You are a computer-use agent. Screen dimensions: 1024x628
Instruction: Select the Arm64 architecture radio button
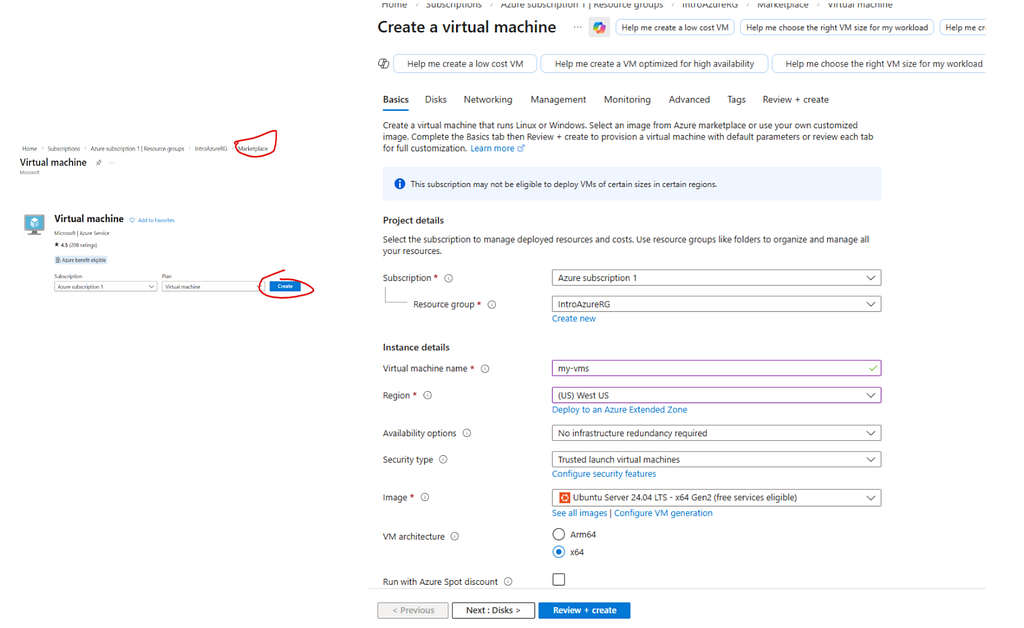(558, 534)
